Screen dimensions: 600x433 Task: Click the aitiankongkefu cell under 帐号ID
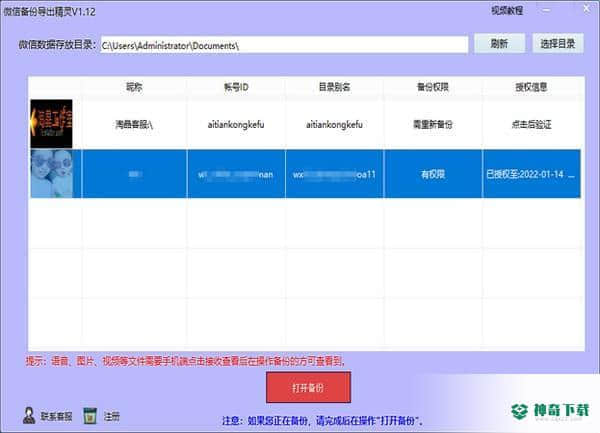236,124
